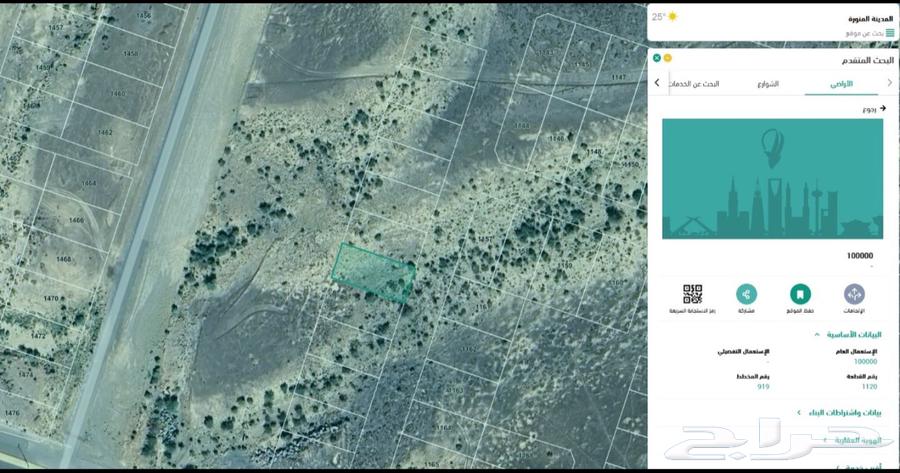Click the plot number 1120 link

(x=869, y=386)
